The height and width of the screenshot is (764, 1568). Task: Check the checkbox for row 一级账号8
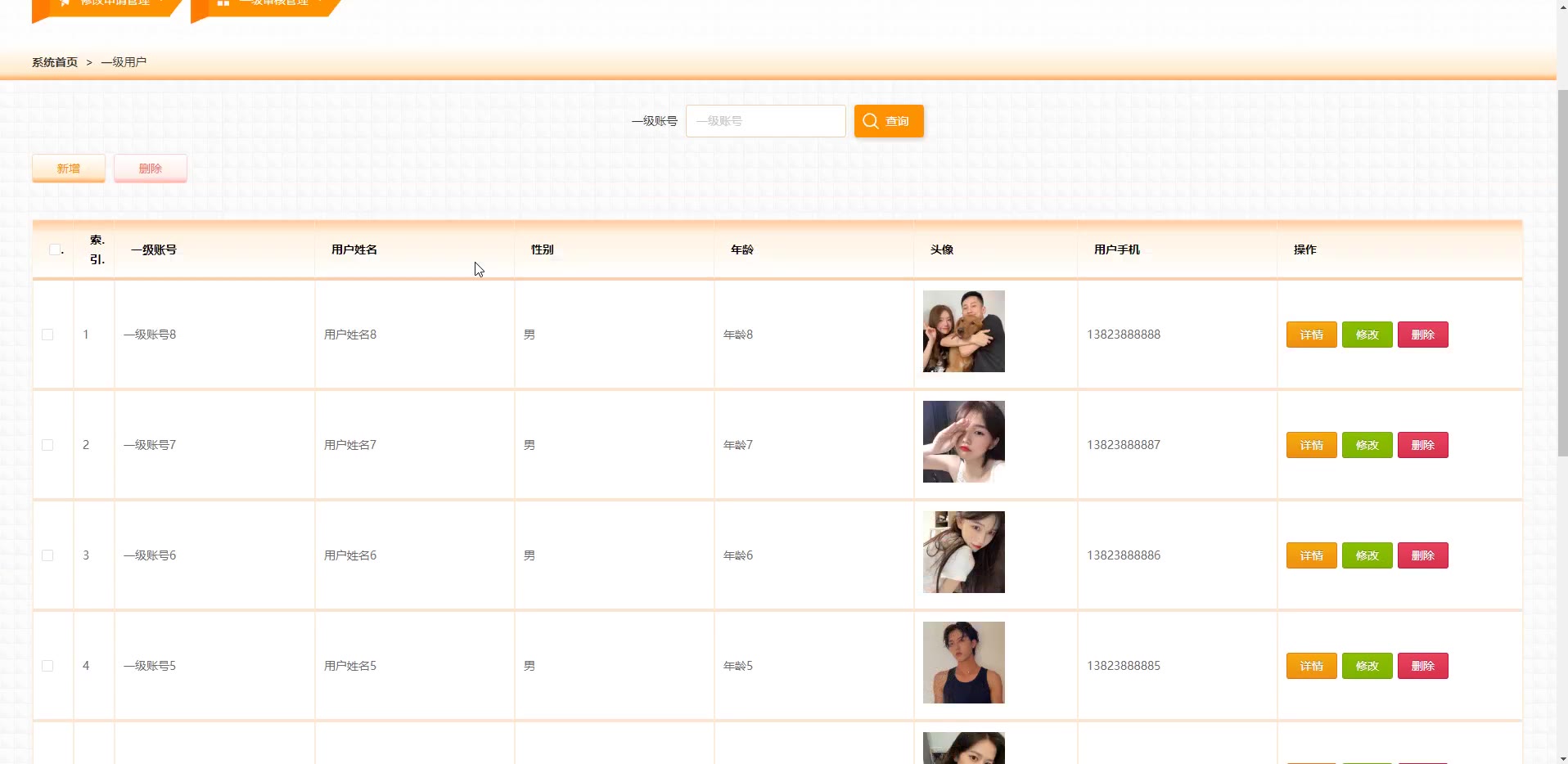(x=47, y=335)
